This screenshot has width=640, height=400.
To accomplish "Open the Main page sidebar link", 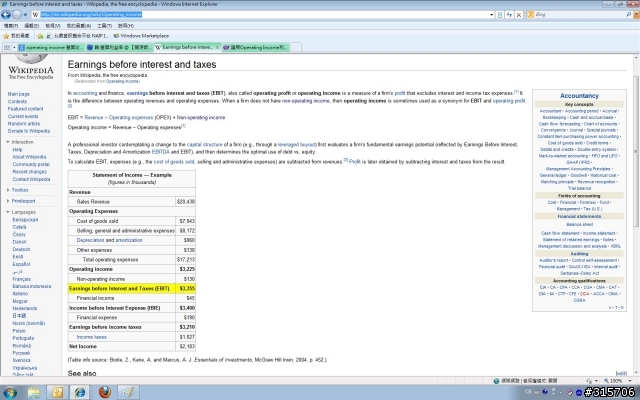I will pos(18,94).
